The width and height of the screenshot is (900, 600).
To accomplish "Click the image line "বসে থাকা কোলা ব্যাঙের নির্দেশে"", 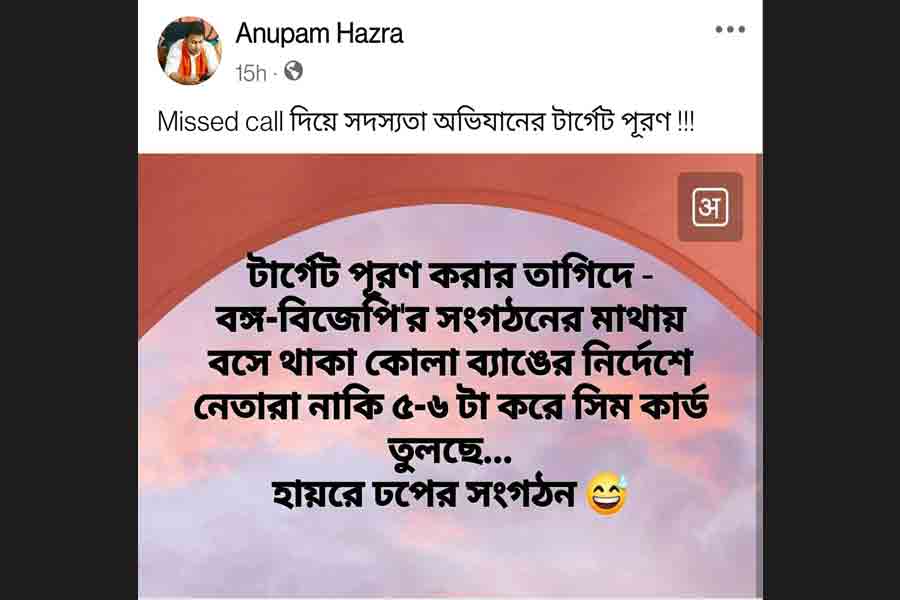I will click(451, 362).
